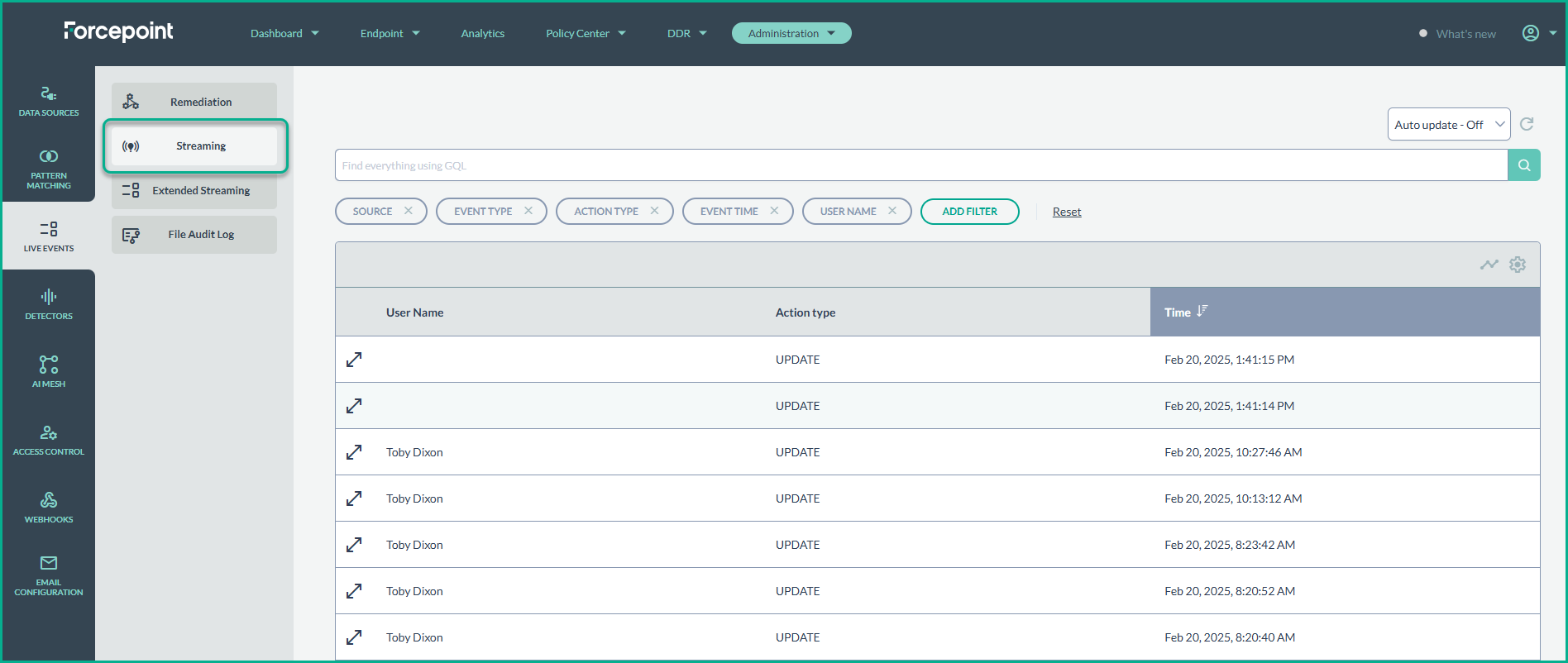Viewport: 1568px width, 663px height.
Task: Remove the EVENT TIME filter chip
Action: coord(774,211)
